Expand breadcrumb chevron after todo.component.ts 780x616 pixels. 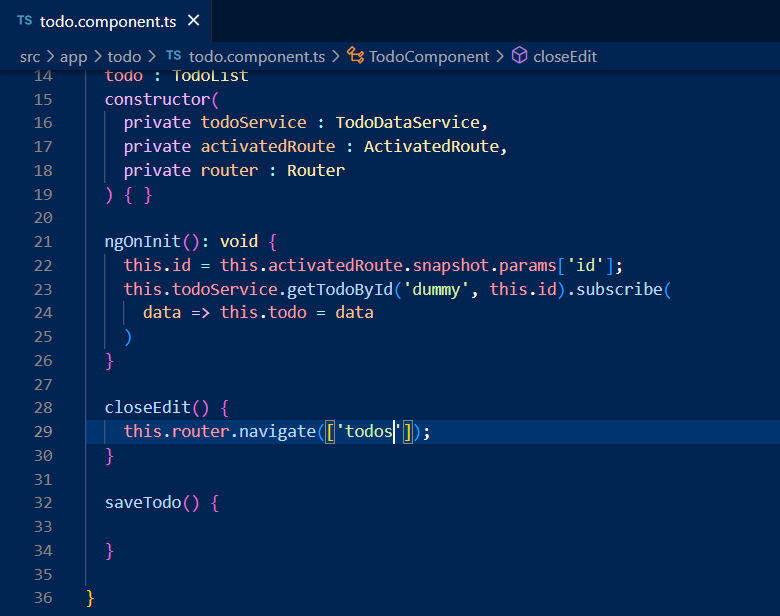coord(336,57)
